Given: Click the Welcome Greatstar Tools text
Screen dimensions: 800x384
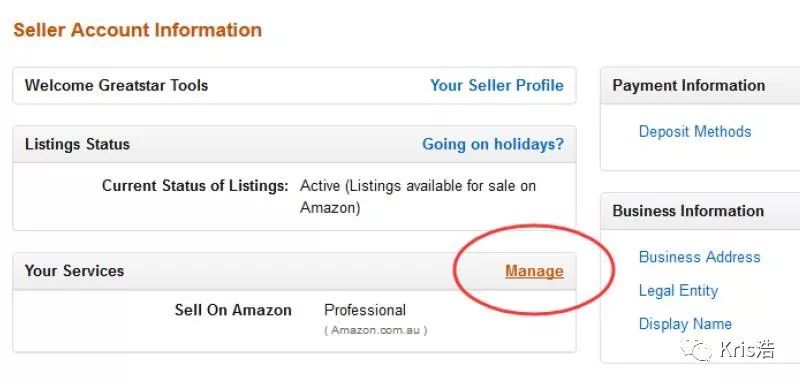Looking at the screenshot, I should [116, 85].
